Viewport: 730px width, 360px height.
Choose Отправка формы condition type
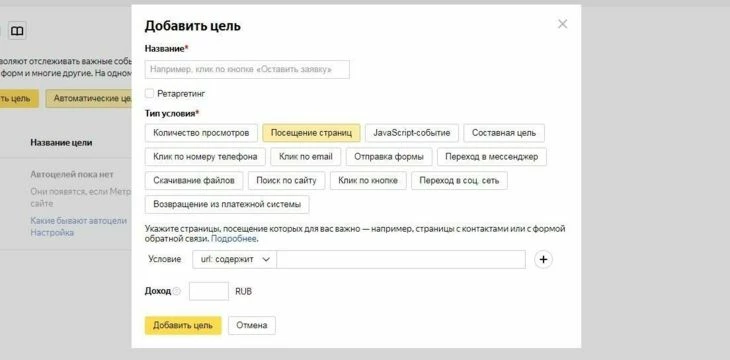click(389, 157)
